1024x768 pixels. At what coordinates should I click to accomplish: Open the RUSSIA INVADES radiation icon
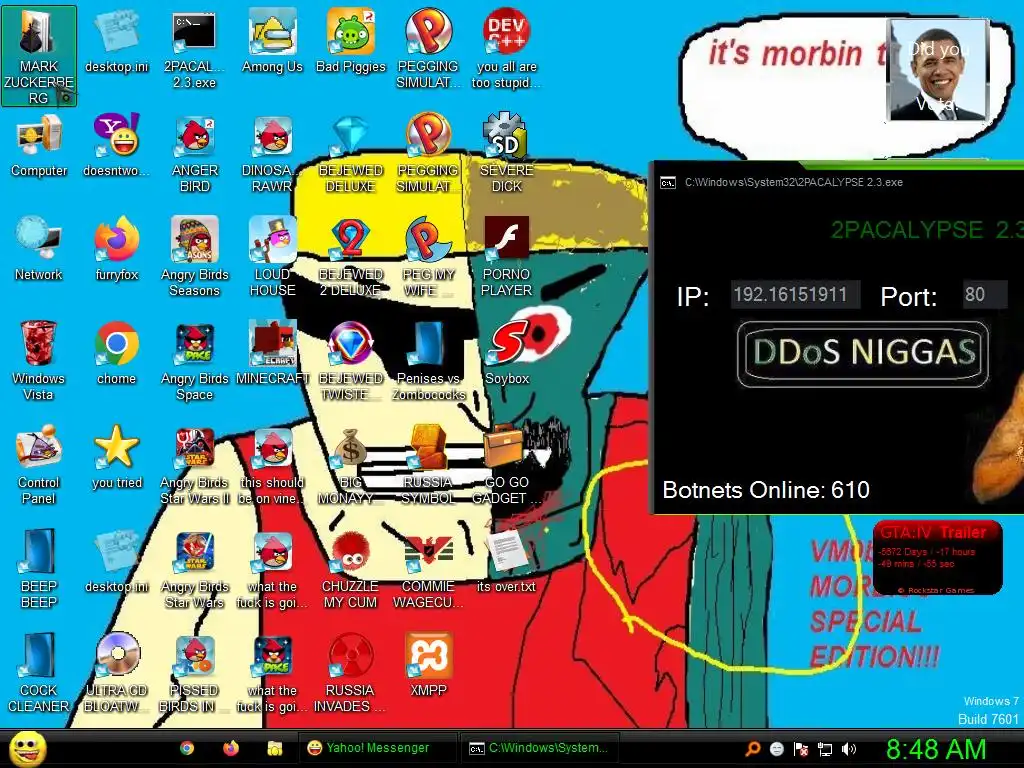tap(351, 673)
